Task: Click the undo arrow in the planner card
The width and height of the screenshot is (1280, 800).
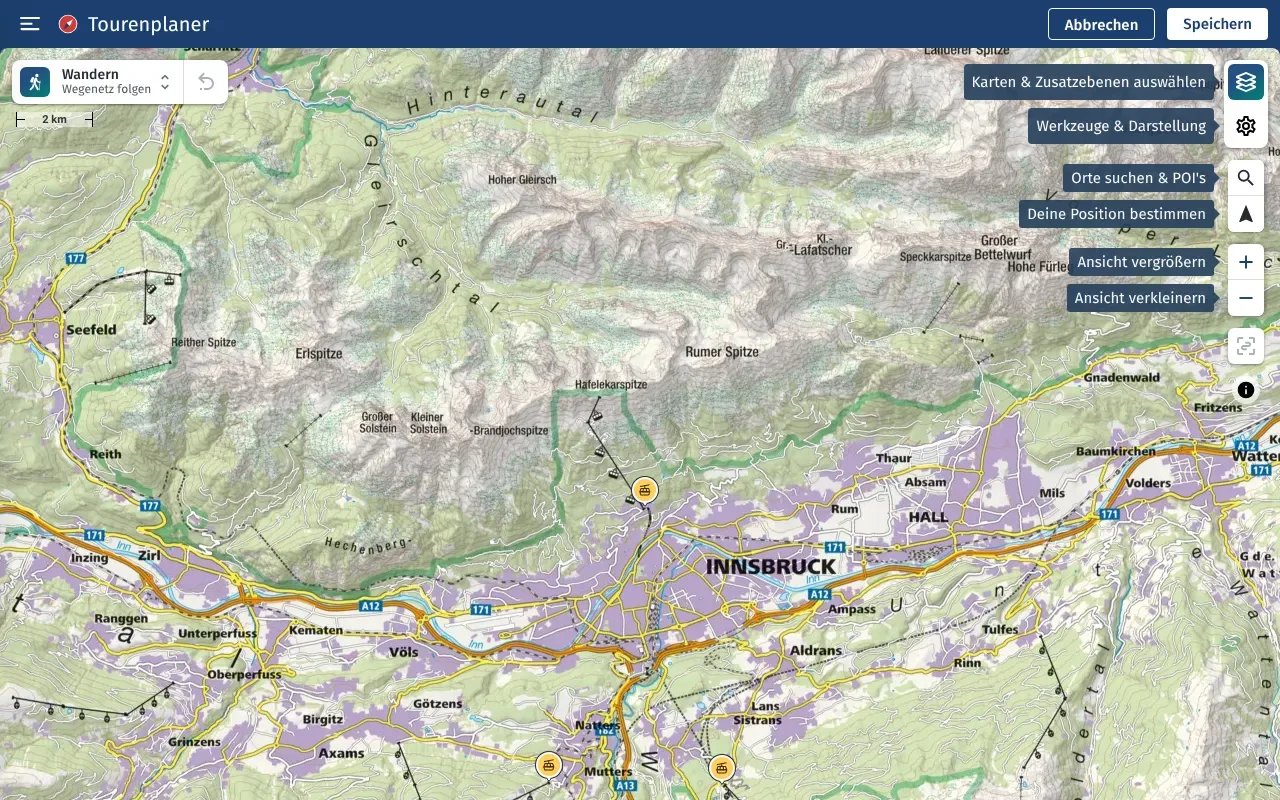Action: tap(206, 82)
